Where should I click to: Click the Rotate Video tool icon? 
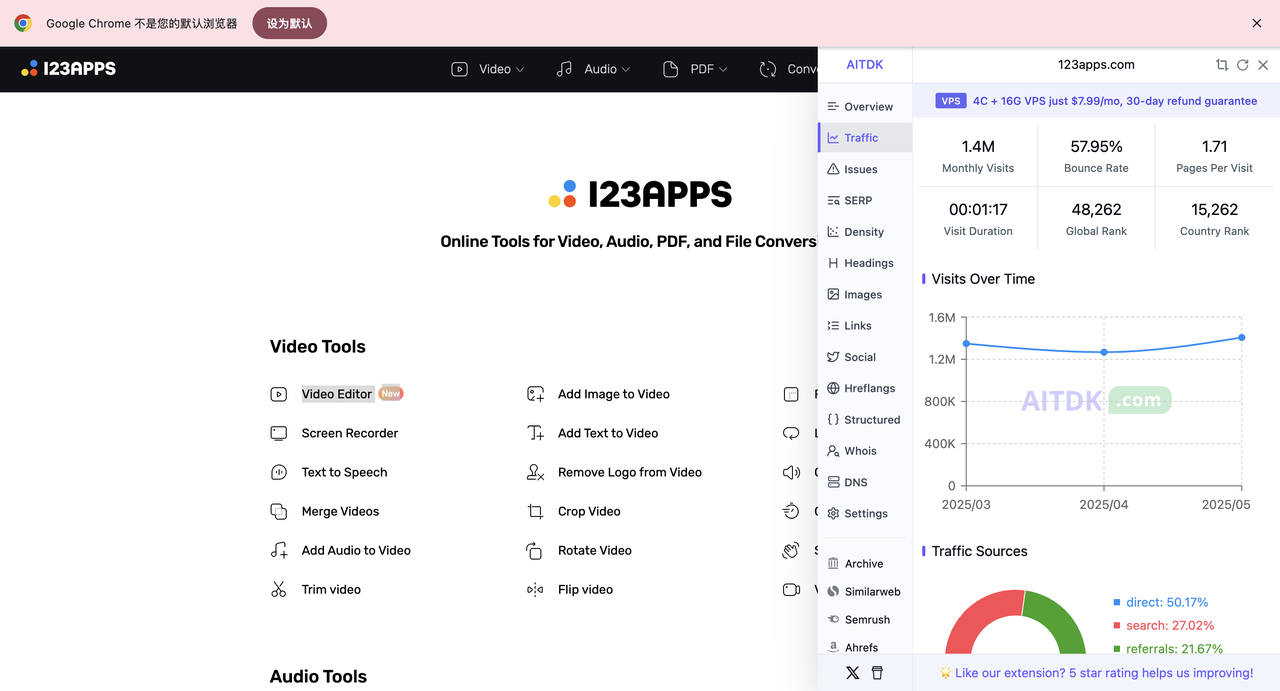[x=535, y=551]
